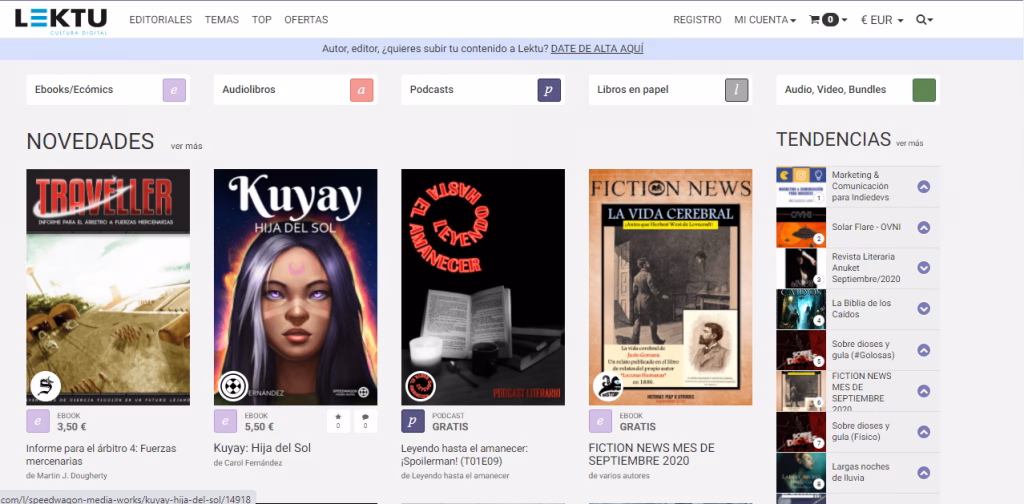Select Audiolibros category
This screenshot has width=1024, height=504.
295,90
